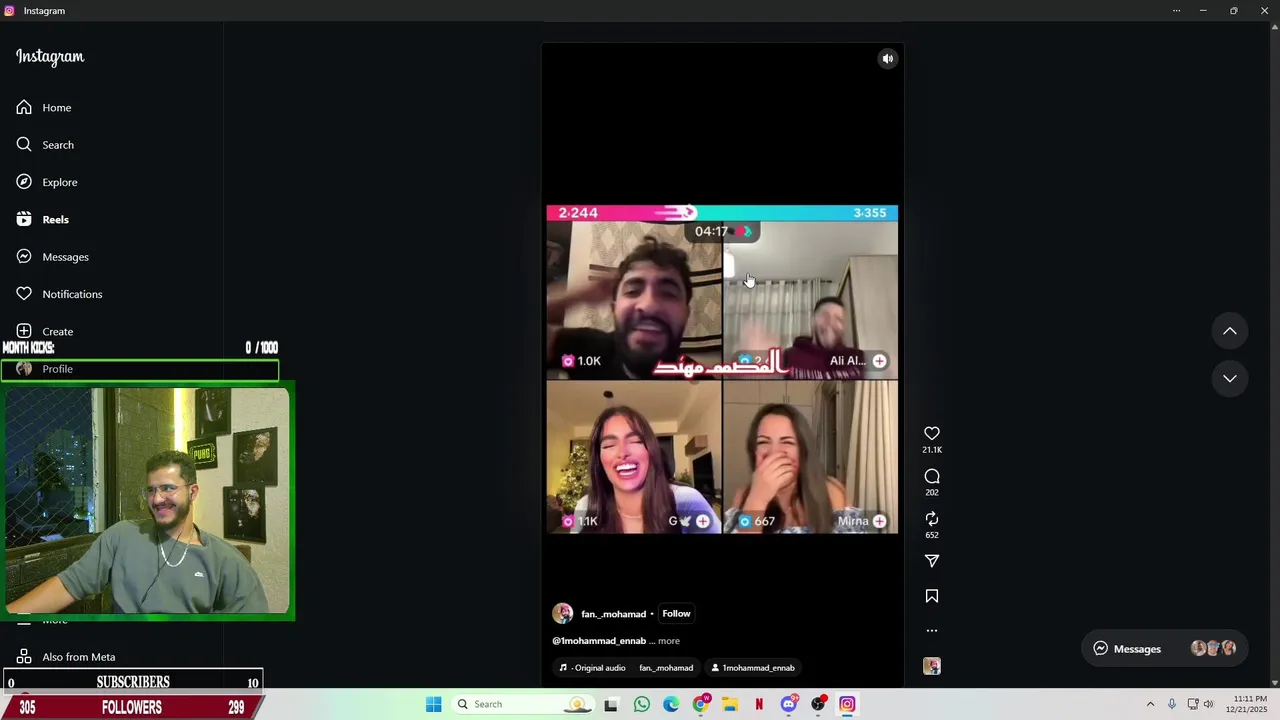This screenshot has width=1280, height=720.
Task: Click scrollbar down arrow at window edge
Action: (x=1274, y=682)
